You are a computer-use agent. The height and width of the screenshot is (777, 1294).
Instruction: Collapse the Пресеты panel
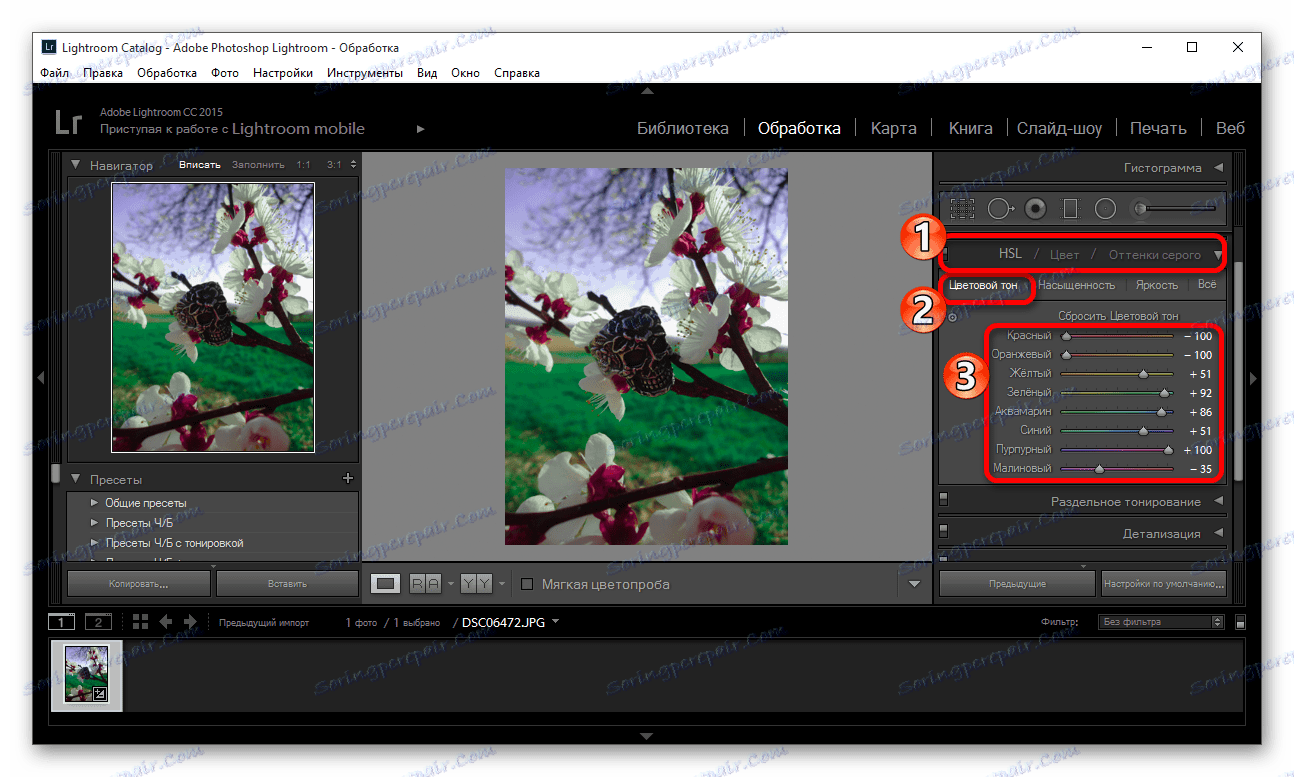(75, 480)
